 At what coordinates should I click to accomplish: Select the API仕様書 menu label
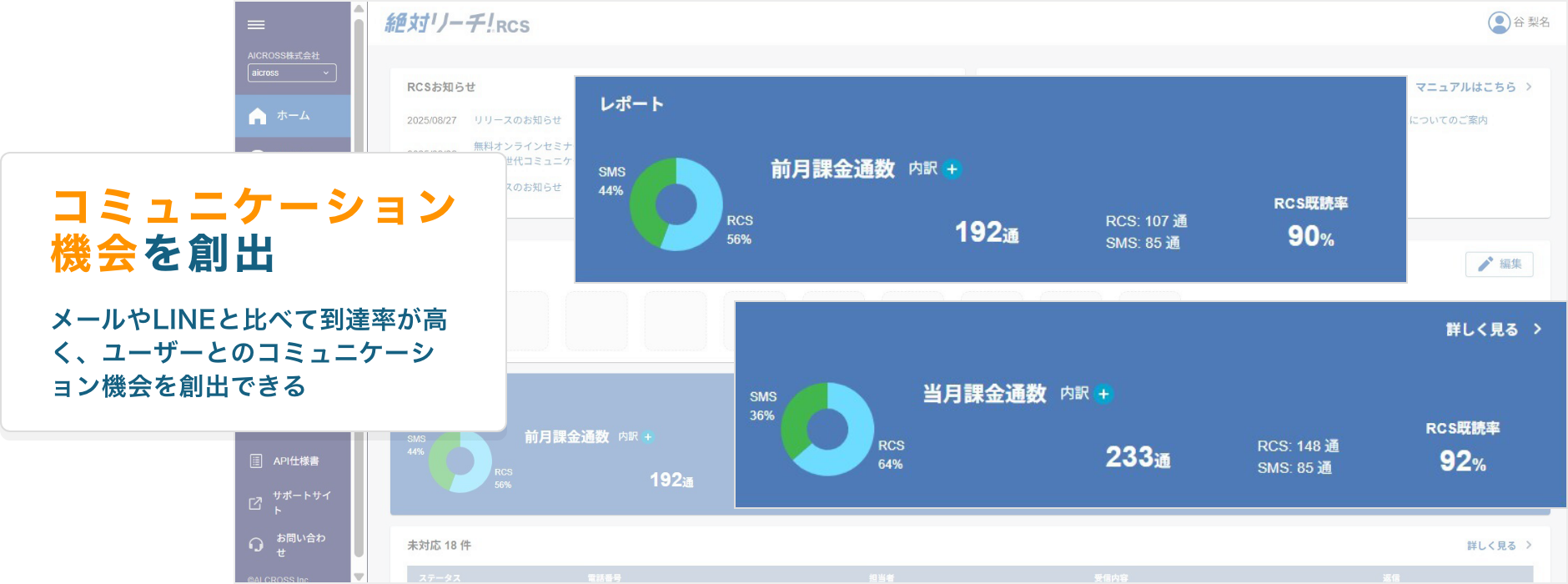[296, 461]
